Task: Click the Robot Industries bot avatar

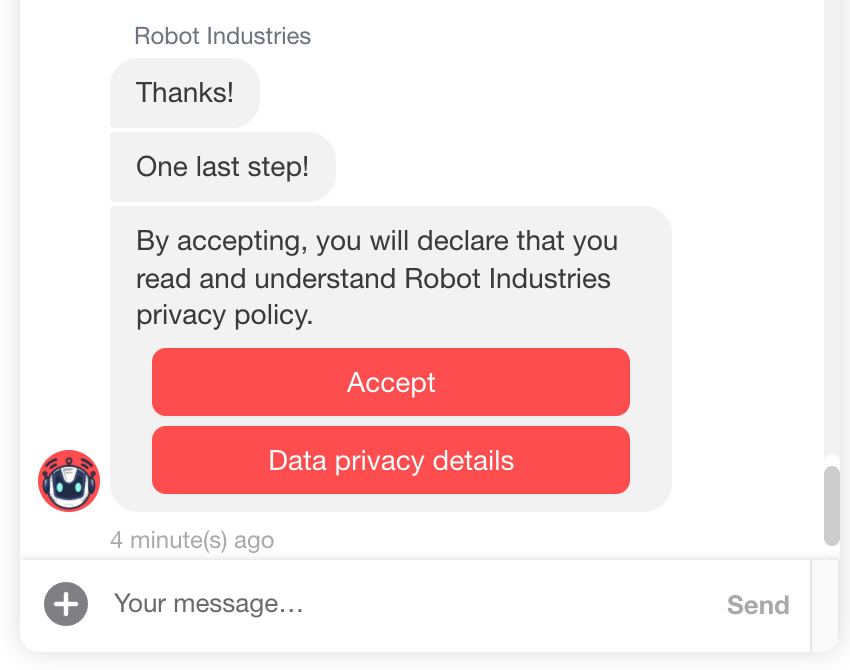Action: pos(69,481)
